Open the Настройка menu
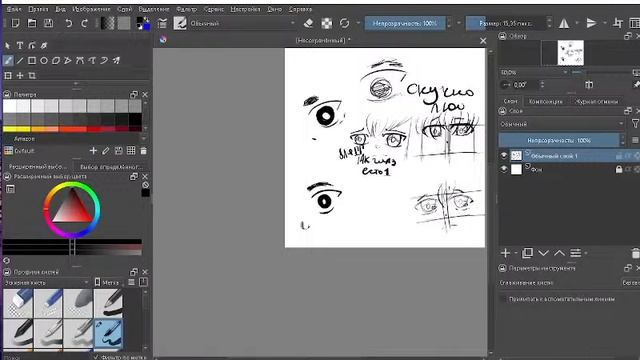640x360 pixels. coord(245,9)
